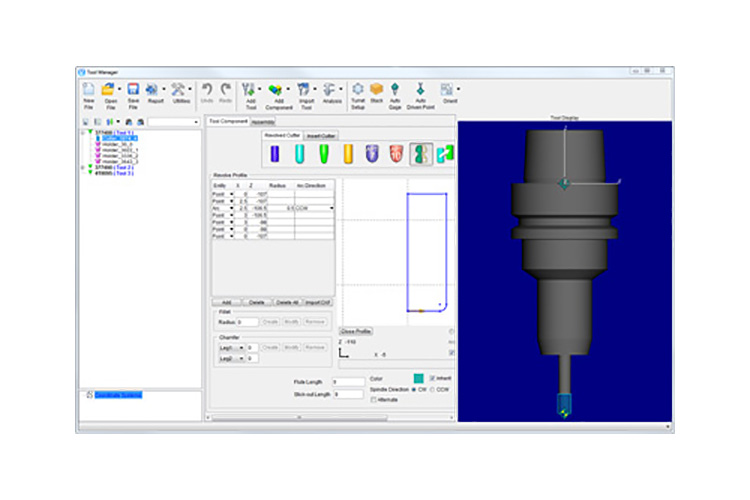750x500 pixels.
Task: Select the green tapered cutter icon
Action: click(324, 154)
